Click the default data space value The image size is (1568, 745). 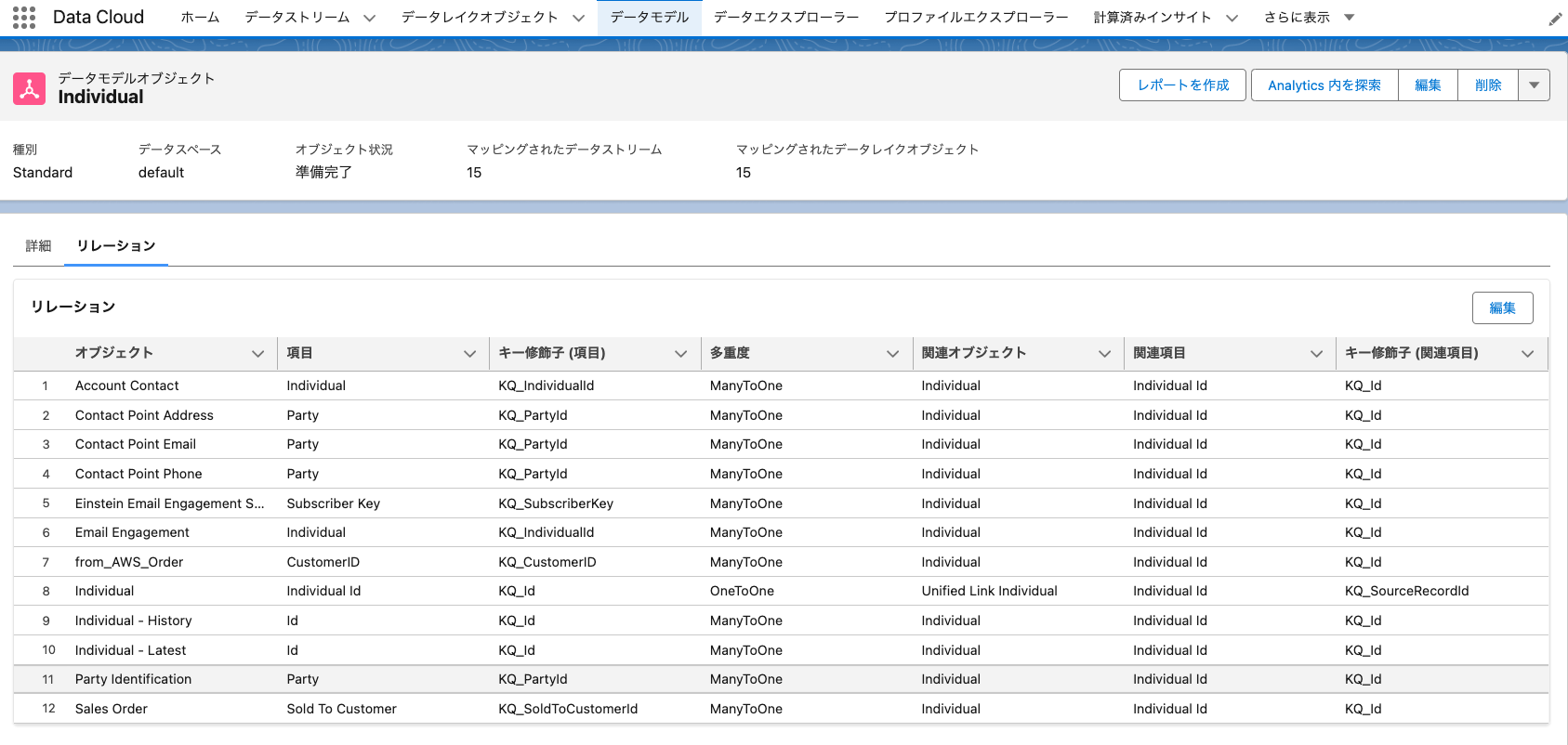[x=162, y=172]
